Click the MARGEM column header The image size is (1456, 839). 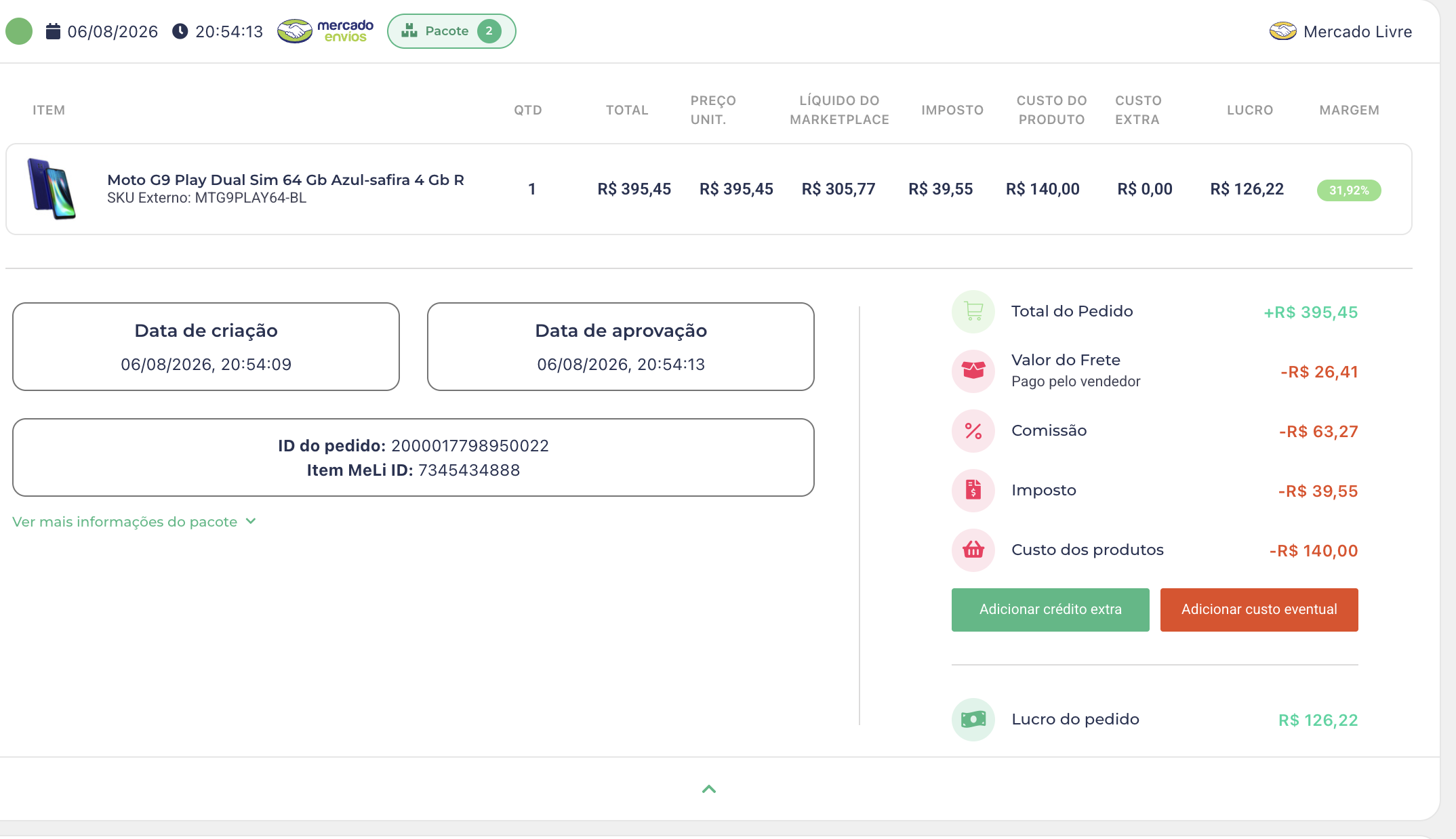(1349, 110)
